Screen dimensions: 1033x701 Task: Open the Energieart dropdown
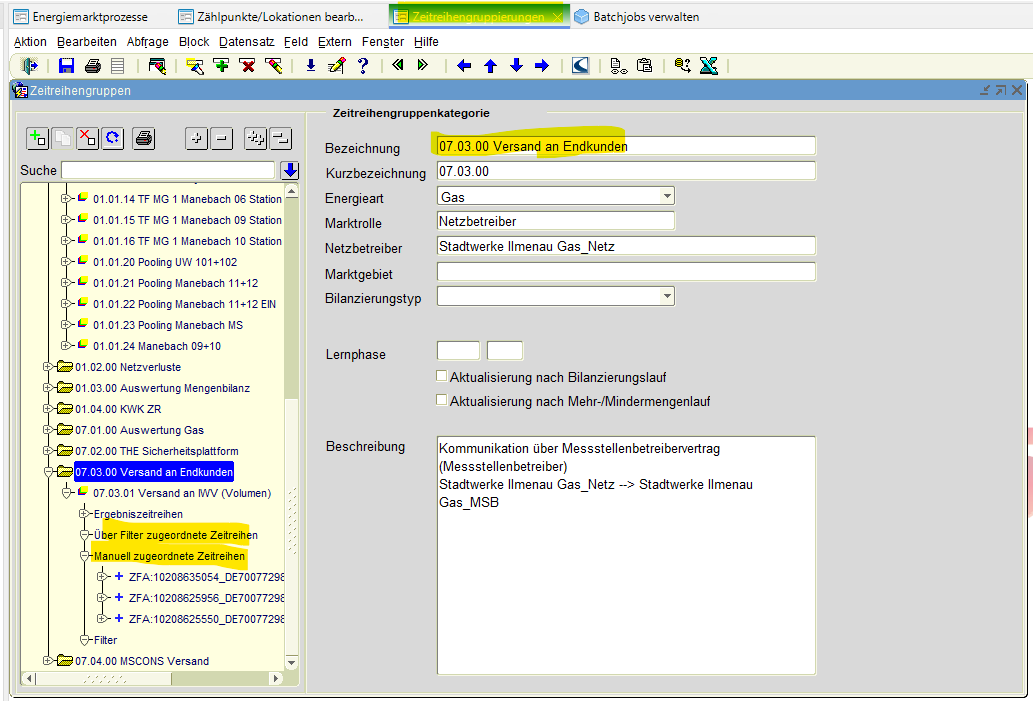[666, 197]
